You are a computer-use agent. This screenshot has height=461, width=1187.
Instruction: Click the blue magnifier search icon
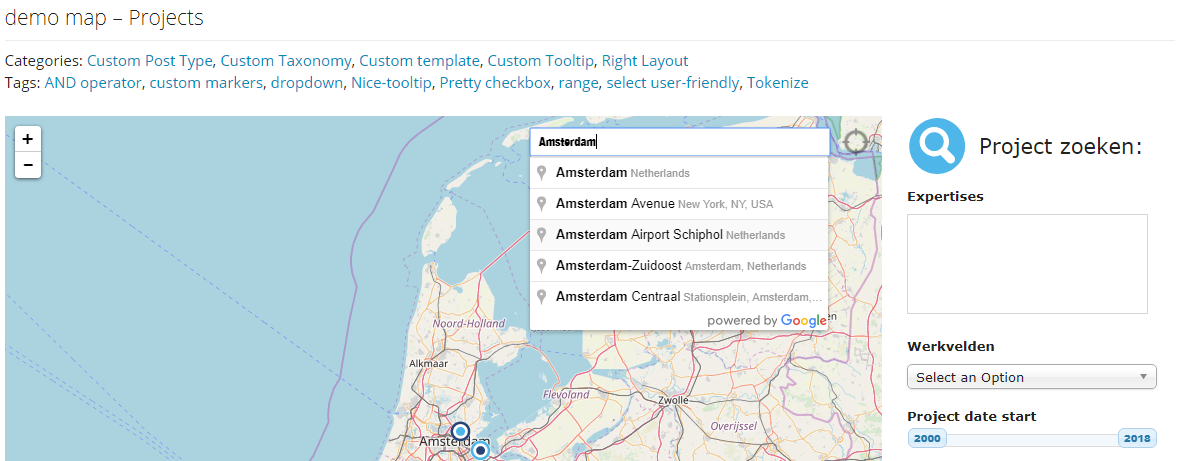click(937, 146)
